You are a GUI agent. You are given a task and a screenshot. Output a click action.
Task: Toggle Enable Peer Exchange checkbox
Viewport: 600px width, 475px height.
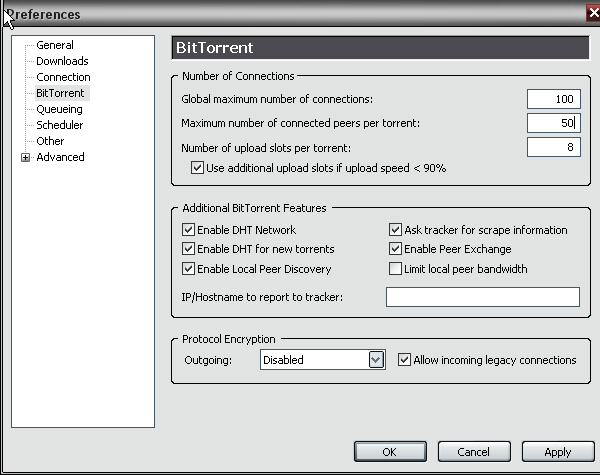[x=395, y=249]
